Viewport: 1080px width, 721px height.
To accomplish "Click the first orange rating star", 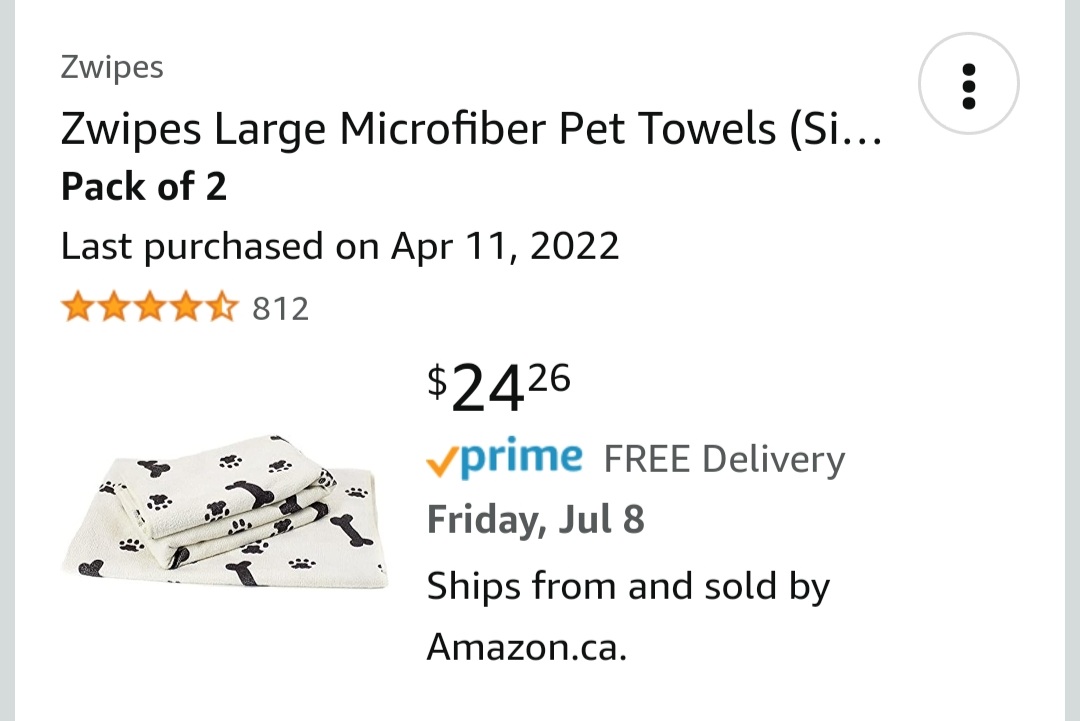I will (78, 308).
